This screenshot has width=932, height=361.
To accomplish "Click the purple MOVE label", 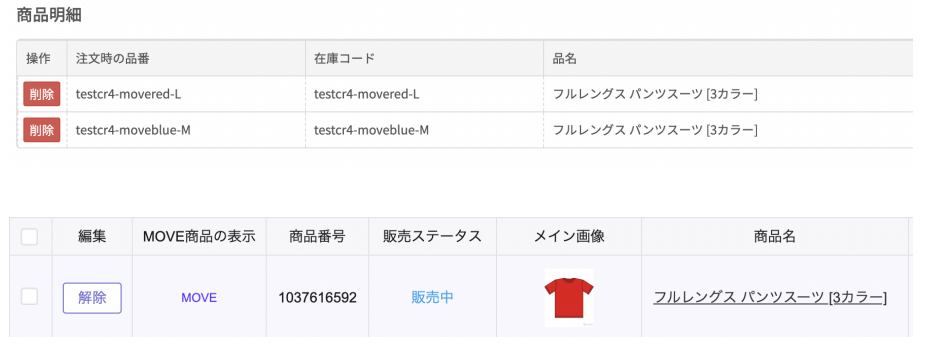I will tap(199, 298).
